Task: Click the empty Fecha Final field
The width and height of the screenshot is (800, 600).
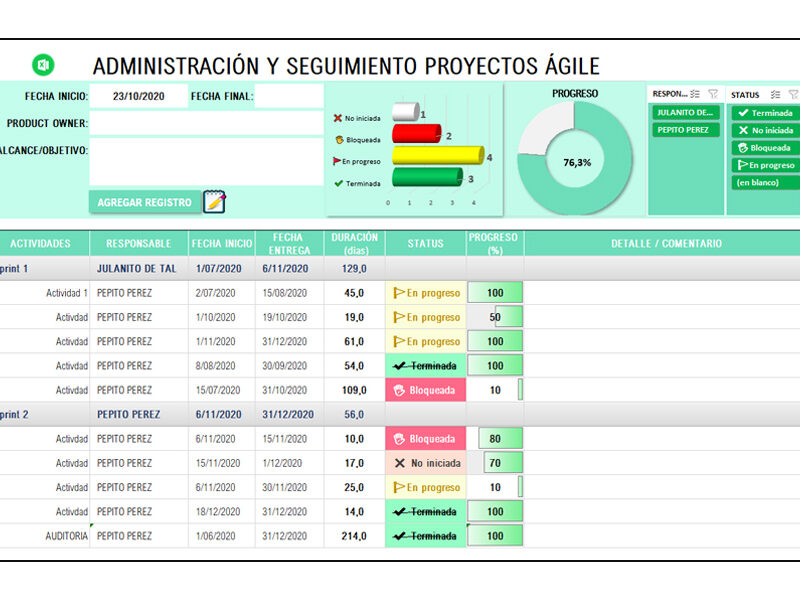Action: tap(289, 96)
